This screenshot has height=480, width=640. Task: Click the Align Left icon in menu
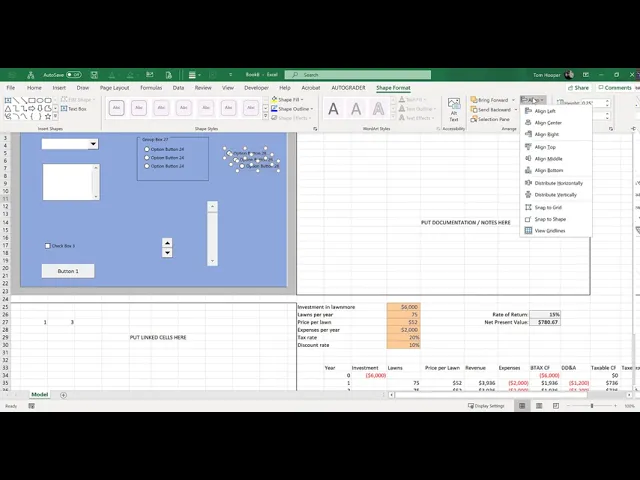(528, 111)
